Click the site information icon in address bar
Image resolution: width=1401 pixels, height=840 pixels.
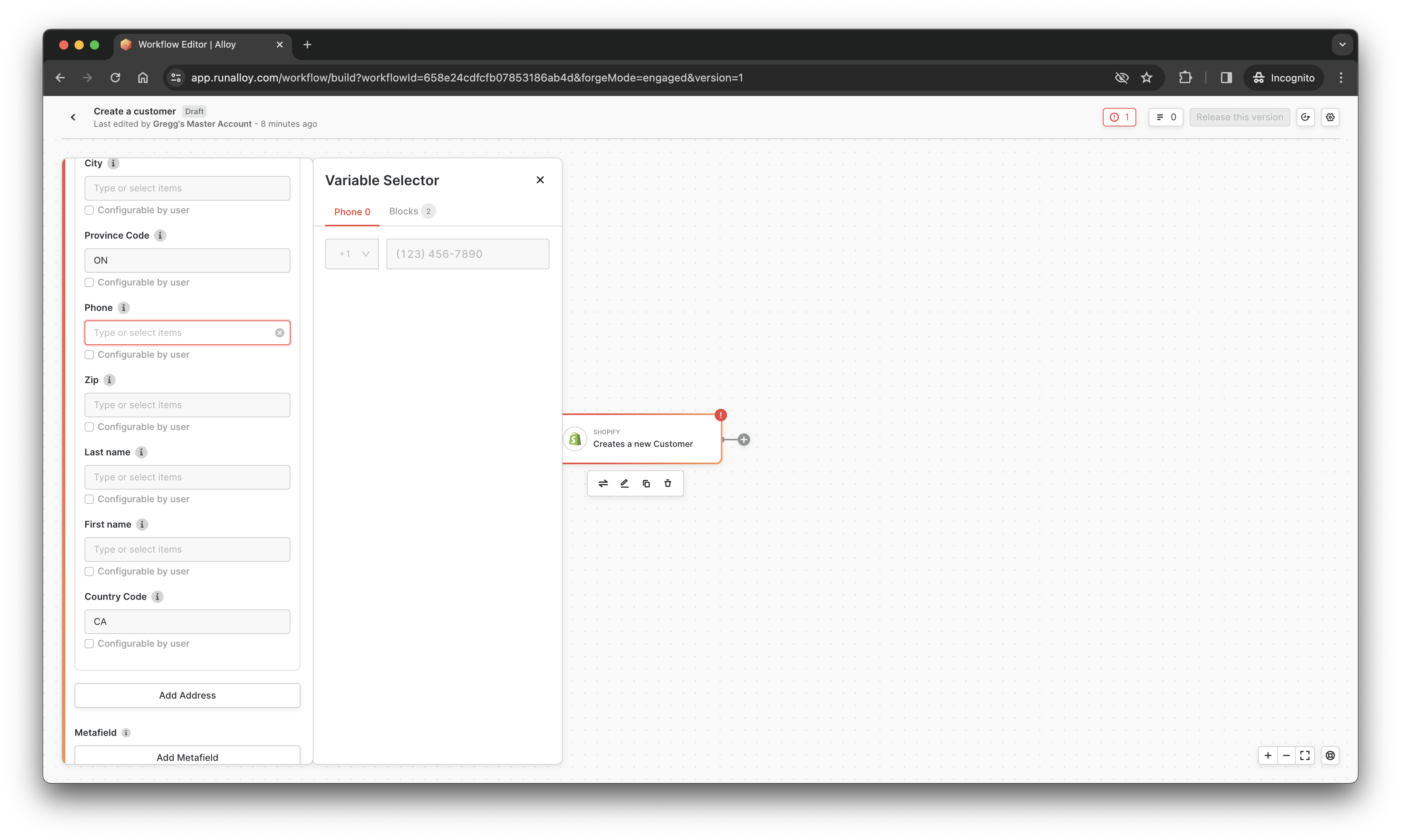(176, 78)
